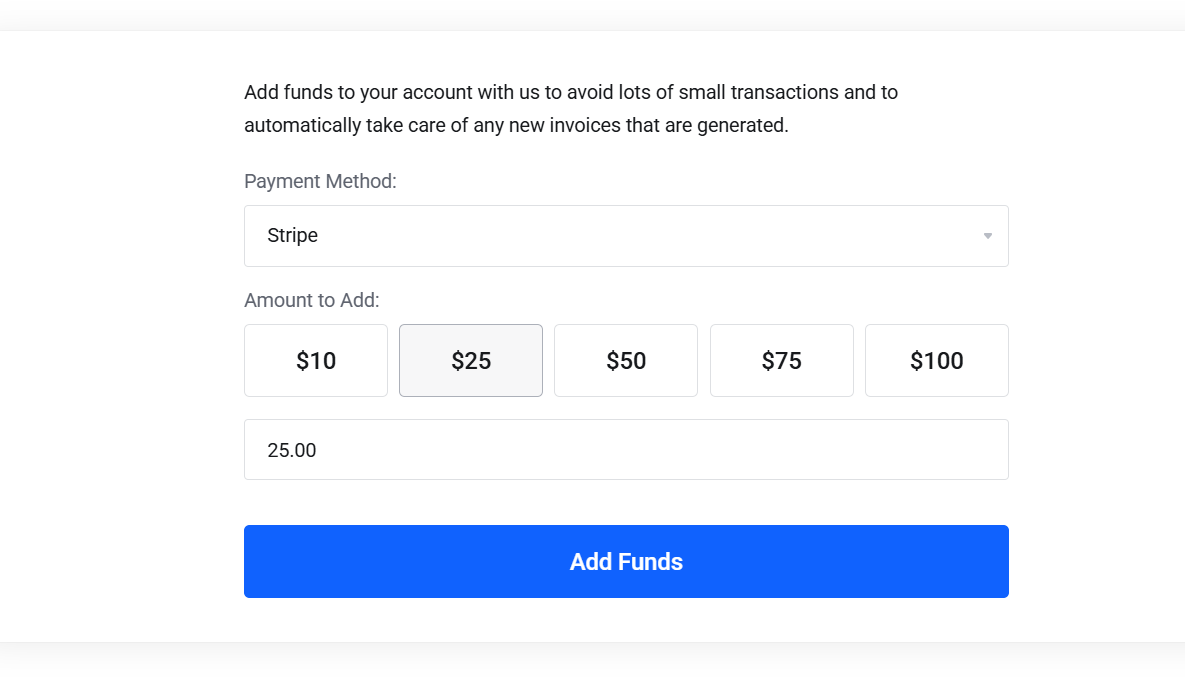
Task: Click the amount field showing 25.00
Action: [625, 450]
